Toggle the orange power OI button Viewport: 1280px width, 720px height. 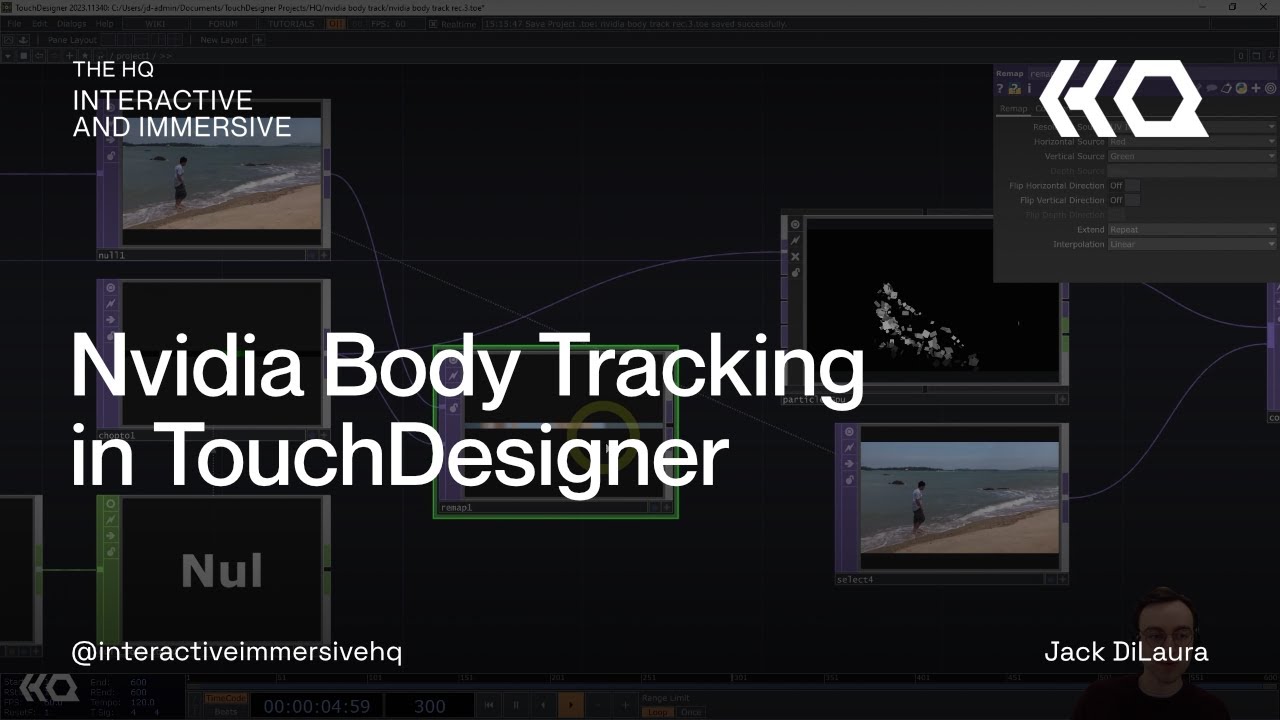coord(337,23)
